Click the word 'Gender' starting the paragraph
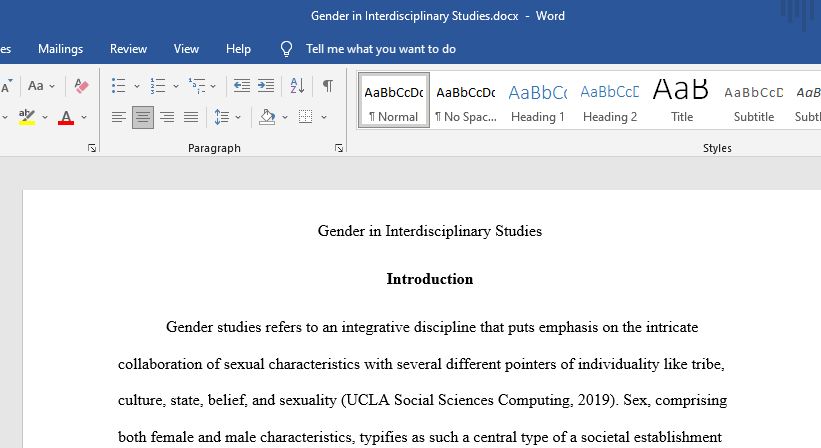This screenshot has height=448, width=821. [190, 327]
